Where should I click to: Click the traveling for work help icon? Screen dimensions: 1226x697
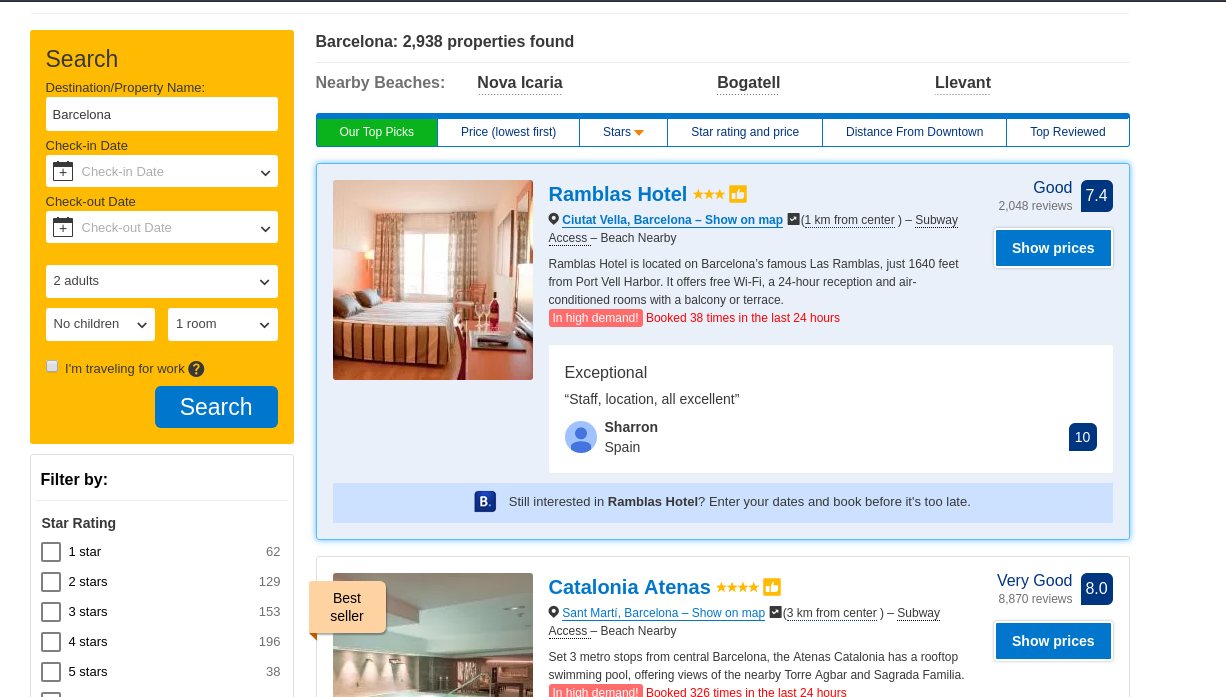tap(196, 369)
